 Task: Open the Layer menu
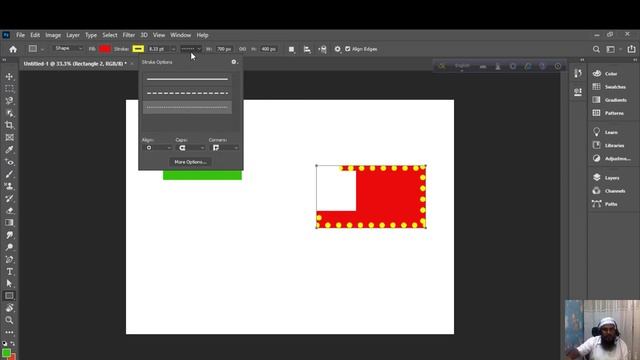[x=73, y=35]
